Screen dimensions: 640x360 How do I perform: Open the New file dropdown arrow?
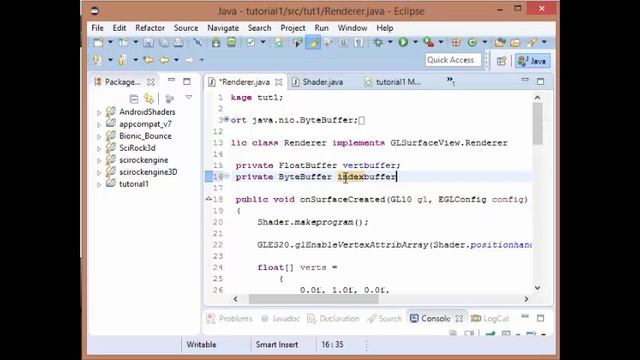click(110, 42)
